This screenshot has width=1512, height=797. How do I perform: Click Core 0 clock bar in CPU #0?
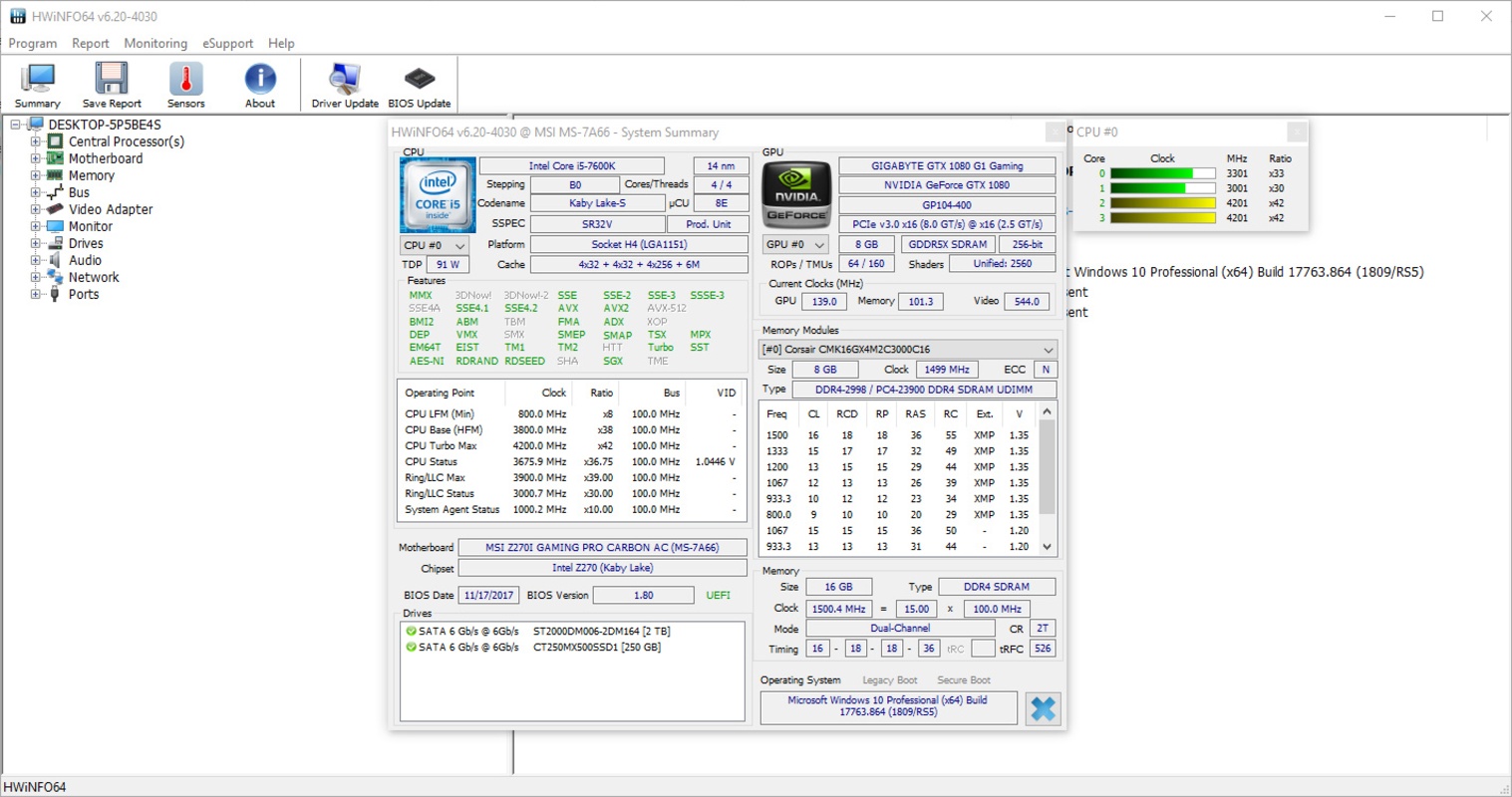[1163, 173]
